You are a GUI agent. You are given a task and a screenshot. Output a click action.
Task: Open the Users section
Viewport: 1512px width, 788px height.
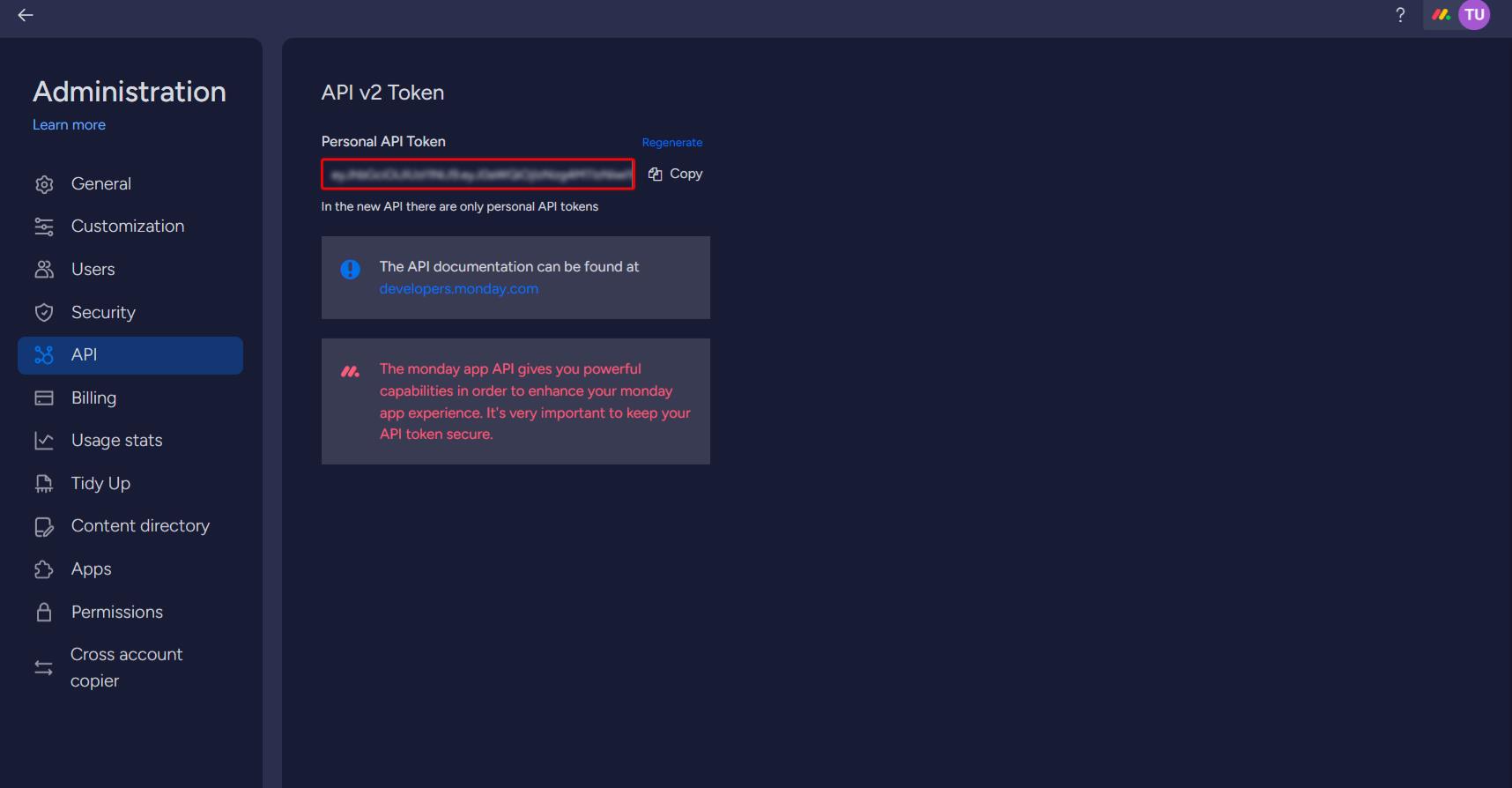tap(93, 270)
